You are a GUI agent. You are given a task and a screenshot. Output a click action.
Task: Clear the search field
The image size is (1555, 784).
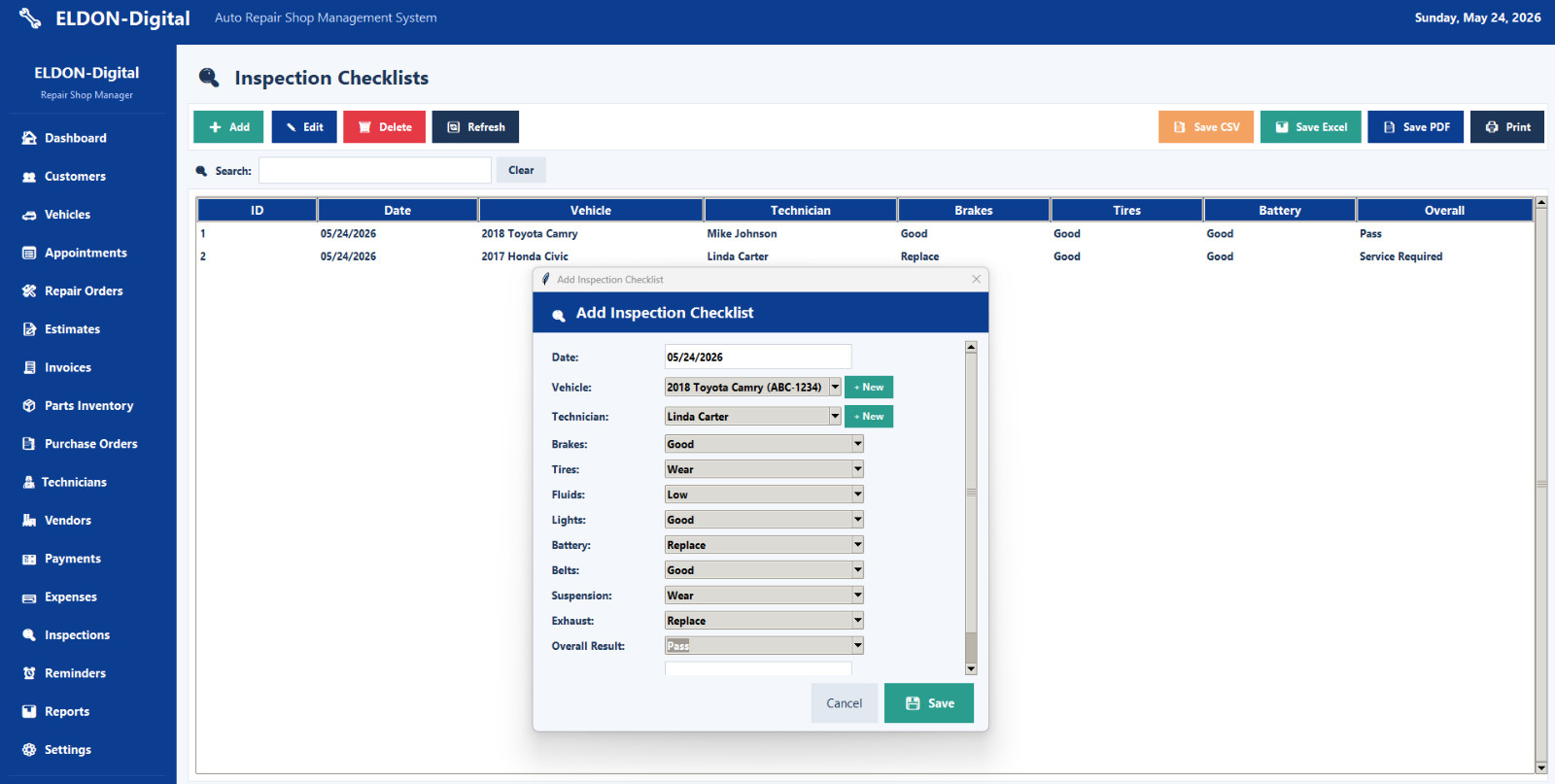(521, 170)
